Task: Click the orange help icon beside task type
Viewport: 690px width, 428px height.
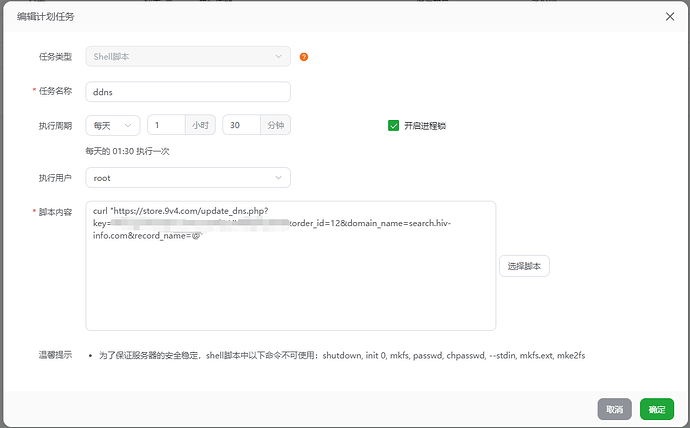Action: click(304, 57)
